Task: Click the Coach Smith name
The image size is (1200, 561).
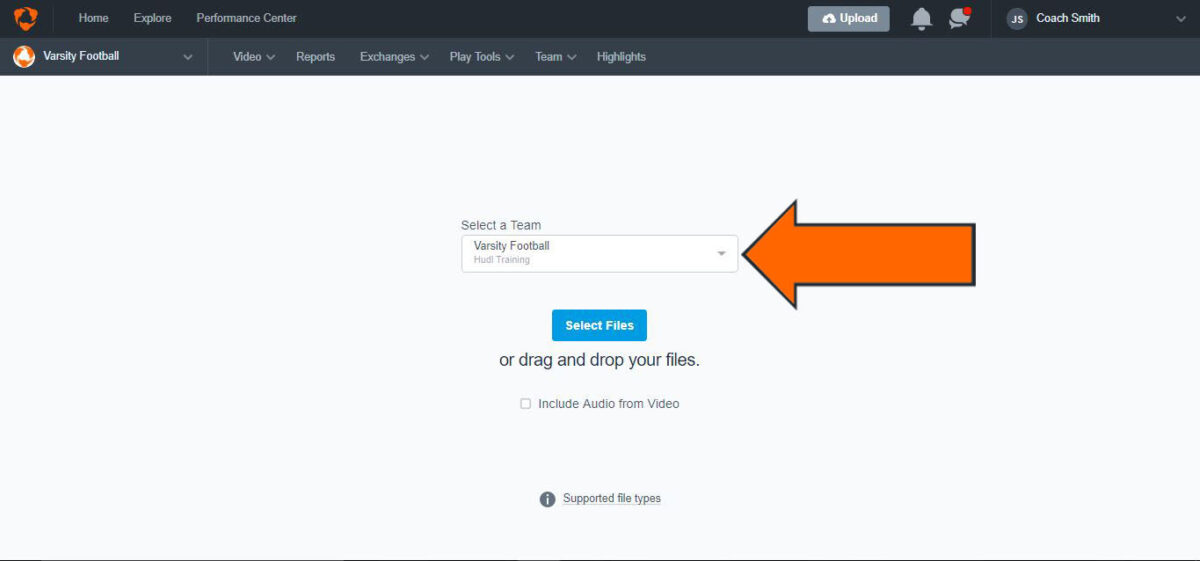Action: [1068, 18]
